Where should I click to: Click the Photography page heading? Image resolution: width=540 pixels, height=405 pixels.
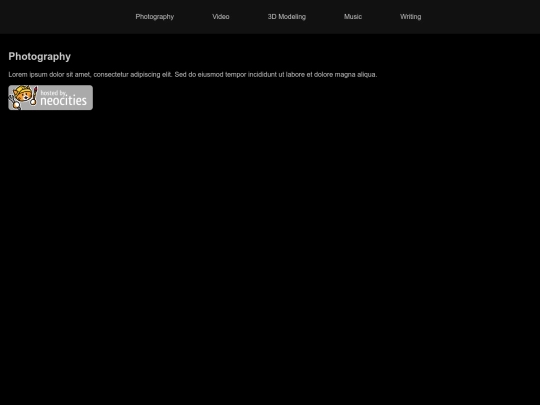click(x=40, y=56)
